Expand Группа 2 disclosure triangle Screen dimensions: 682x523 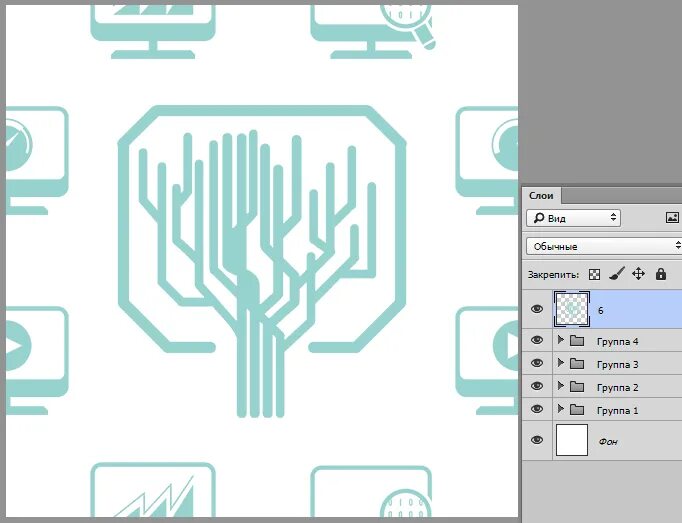pos(561,386)
